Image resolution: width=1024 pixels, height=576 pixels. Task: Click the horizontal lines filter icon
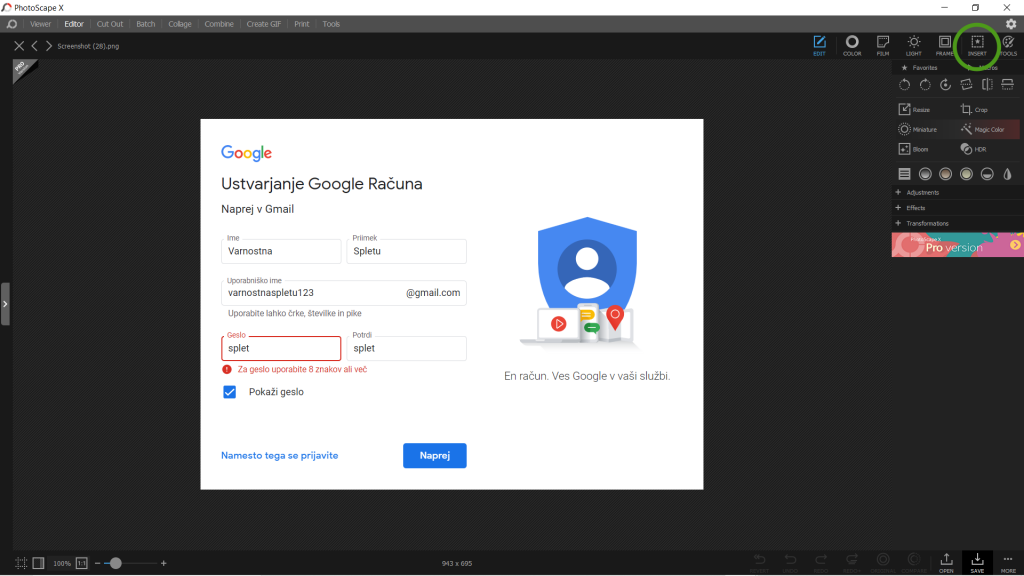904,174
